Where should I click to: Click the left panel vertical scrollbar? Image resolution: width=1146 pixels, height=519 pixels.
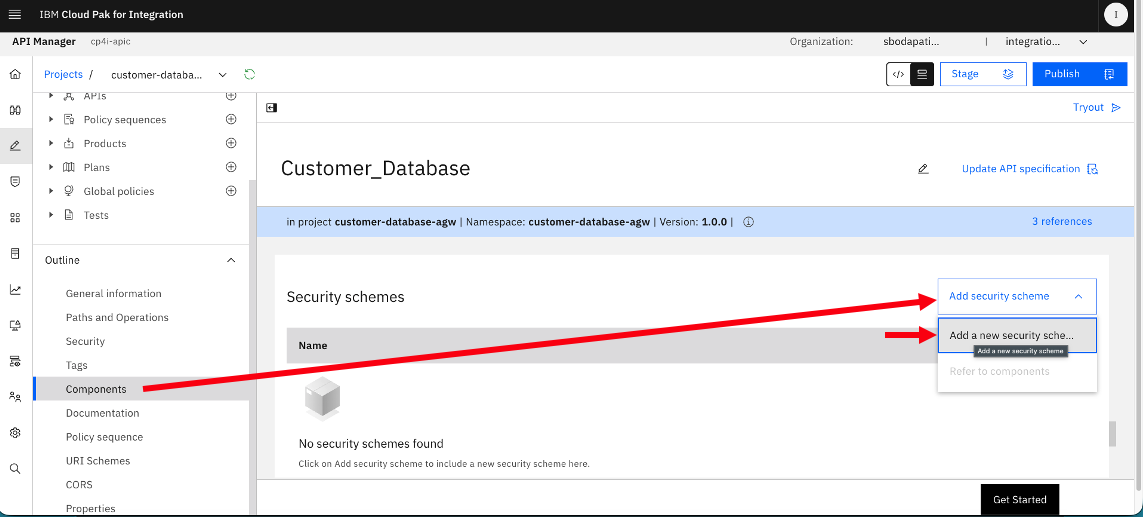coord(253,346)
